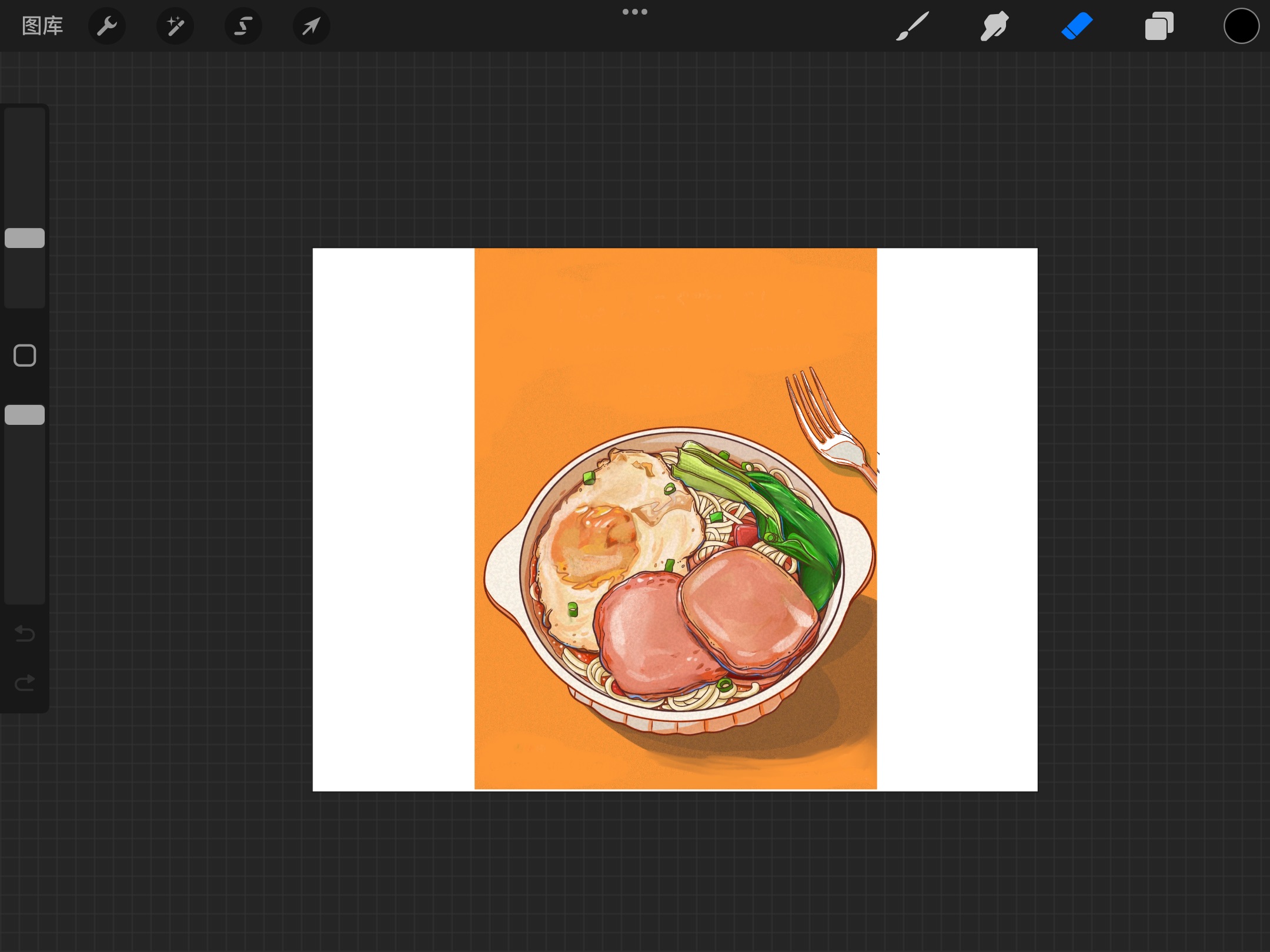Activate the Selection S-shaped tool
Viewport: 1270px width, 952px height.
[x=243, y=26]
